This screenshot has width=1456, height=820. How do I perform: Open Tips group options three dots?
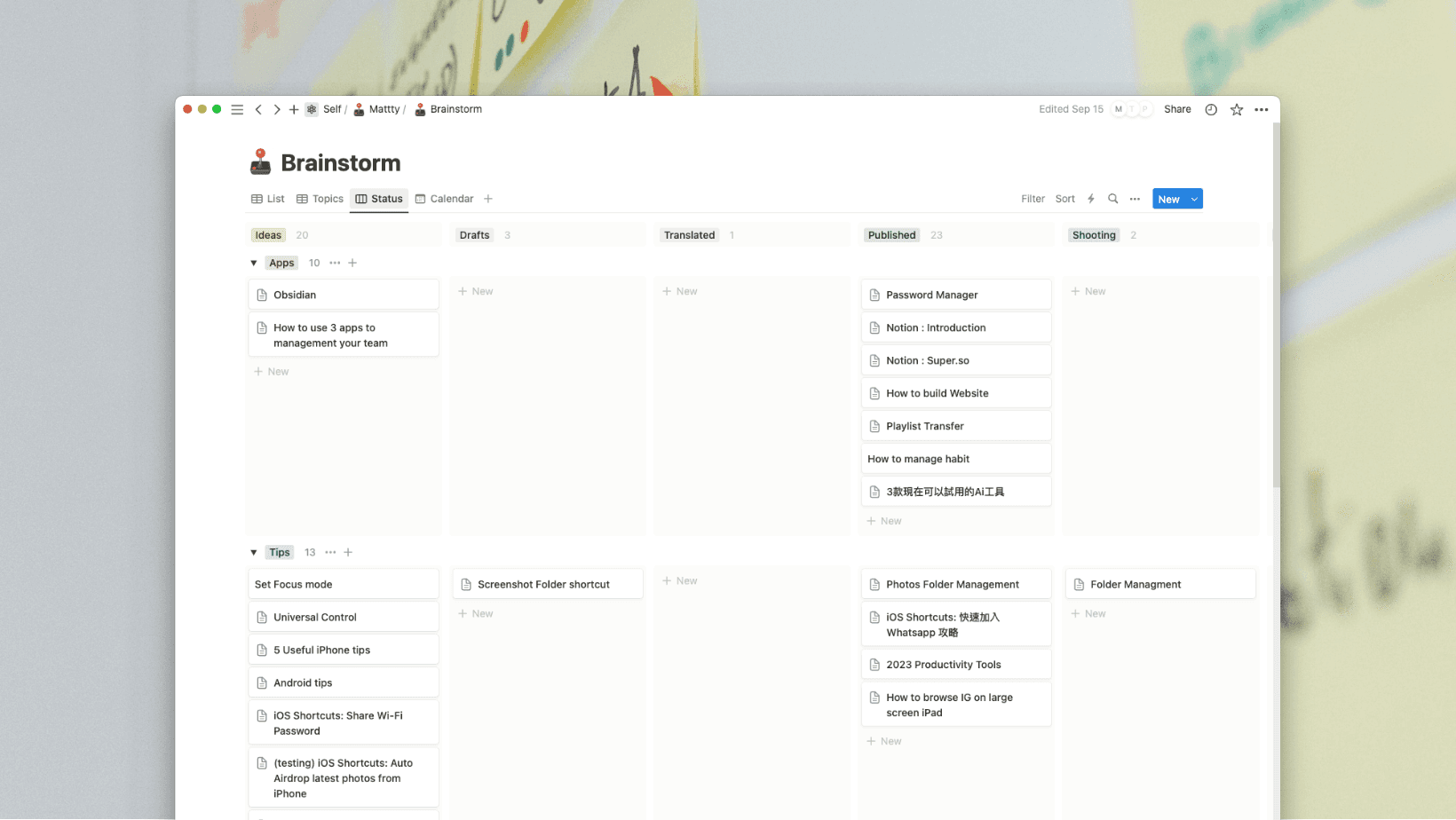[330, 552]
